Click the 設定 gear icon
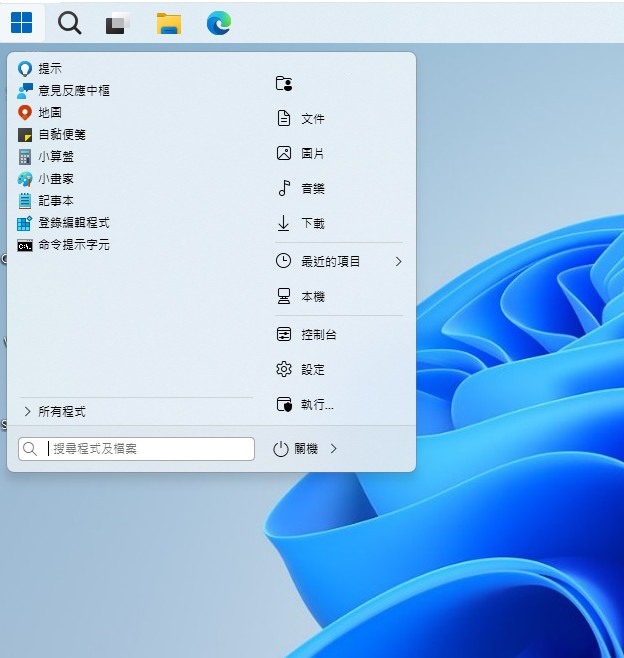This screenshot has width=624, height=658. tap(284, 369)
